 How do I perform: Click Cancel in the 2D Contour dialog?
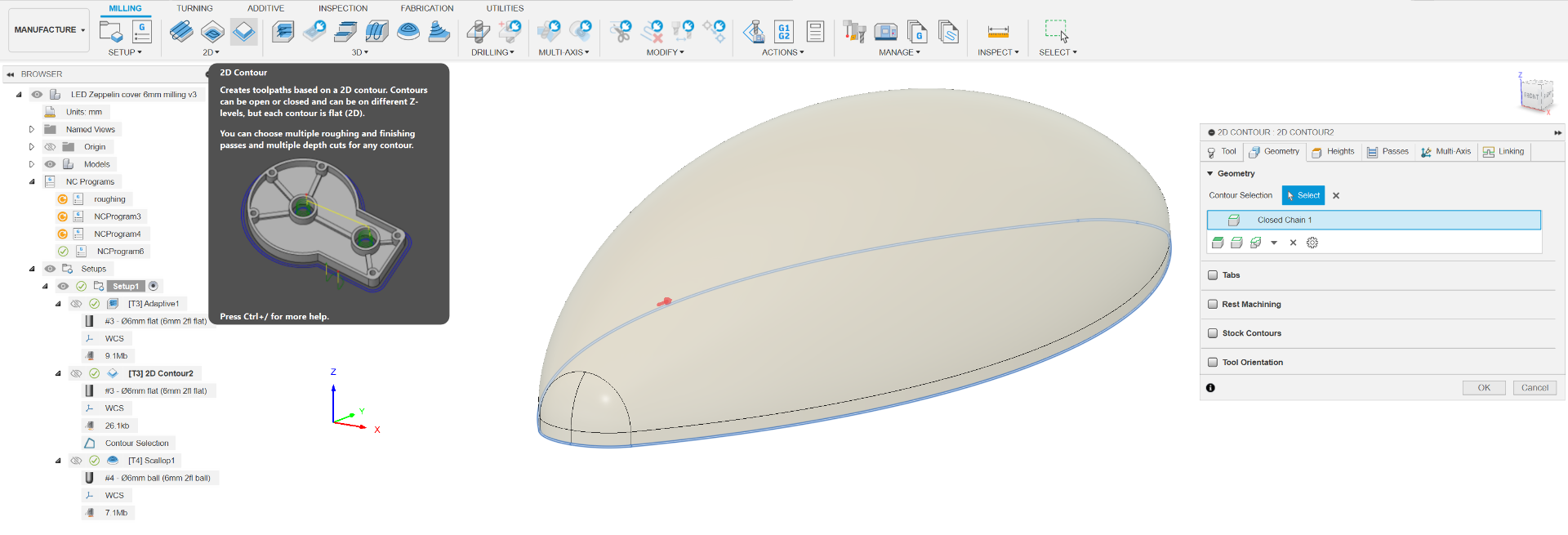tap(1534, 388)
